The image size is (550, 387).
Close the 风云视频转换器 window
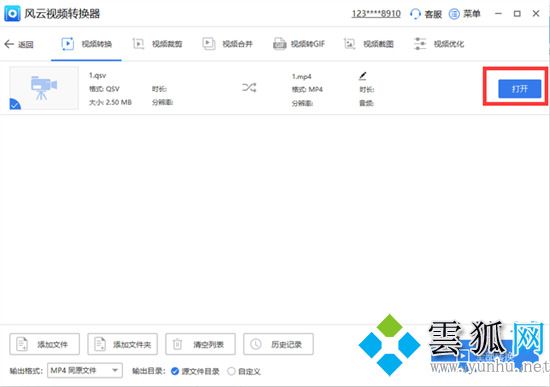click(x=536, y=14)
